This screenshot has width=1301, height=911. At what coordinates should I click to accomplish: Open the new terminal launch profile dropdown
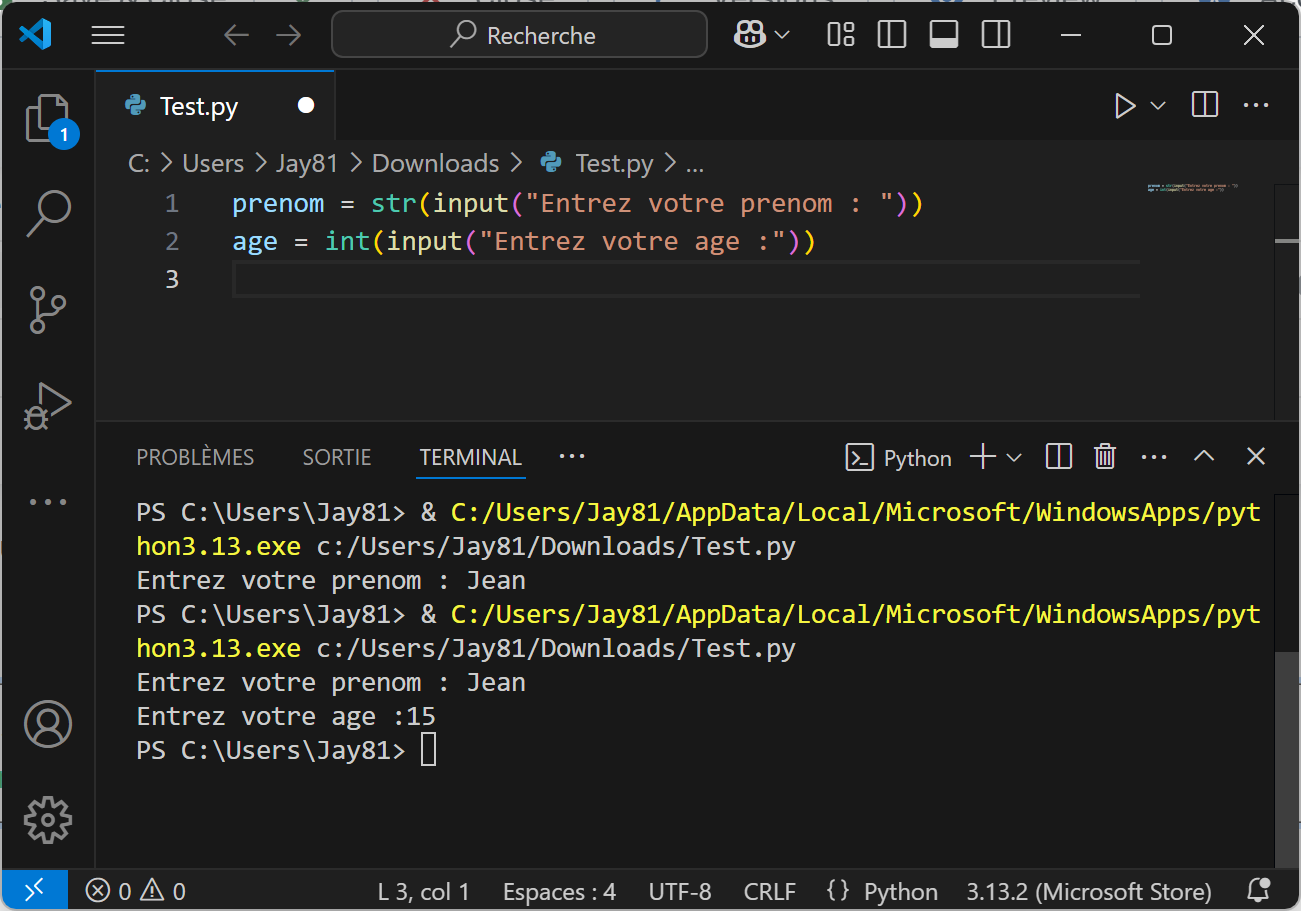tap(1014, 457)
